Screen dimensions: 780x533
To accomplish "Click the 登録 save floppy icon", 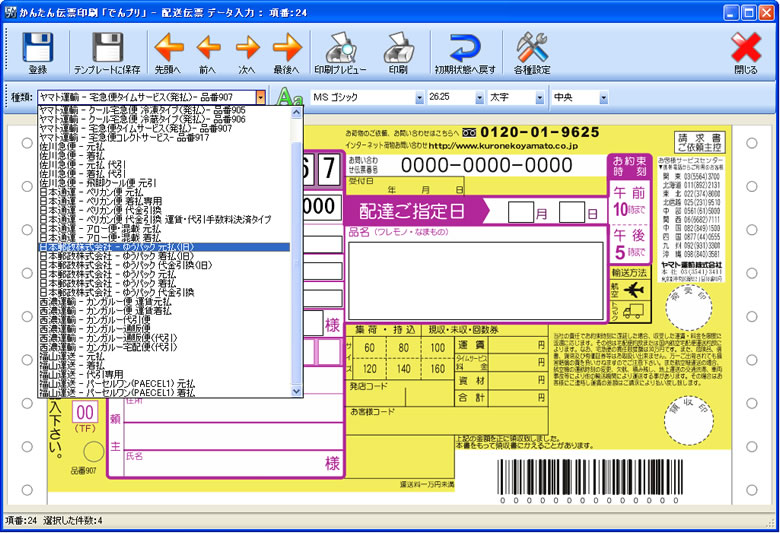I will 37,47.
